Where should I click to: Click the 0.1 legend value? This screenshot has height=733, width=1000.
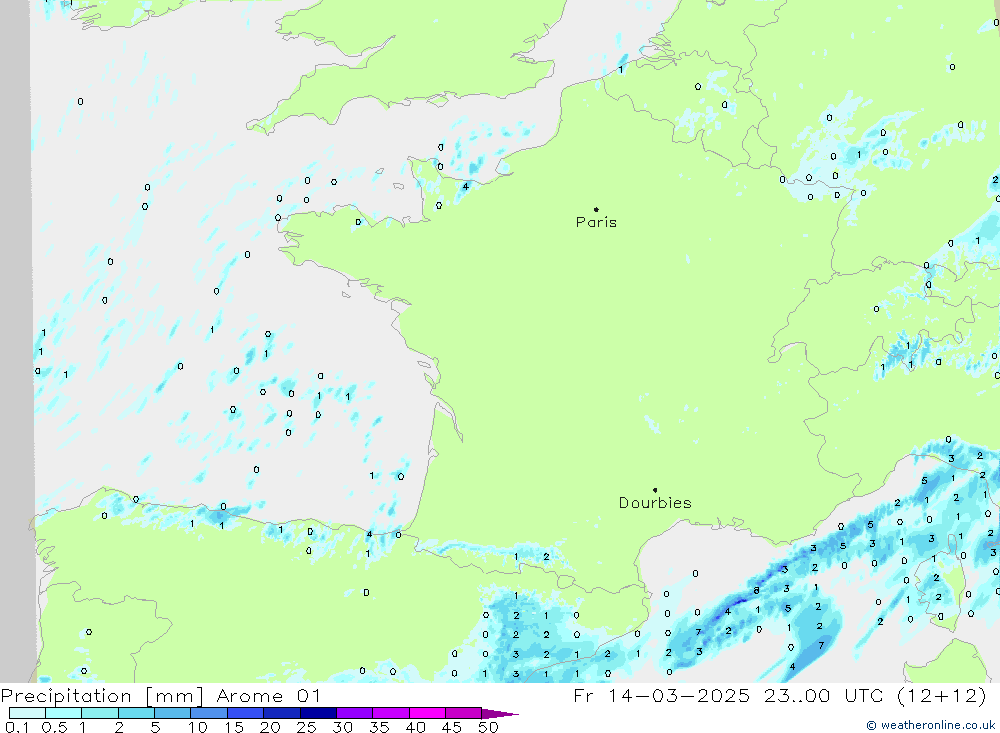[17, 727]
